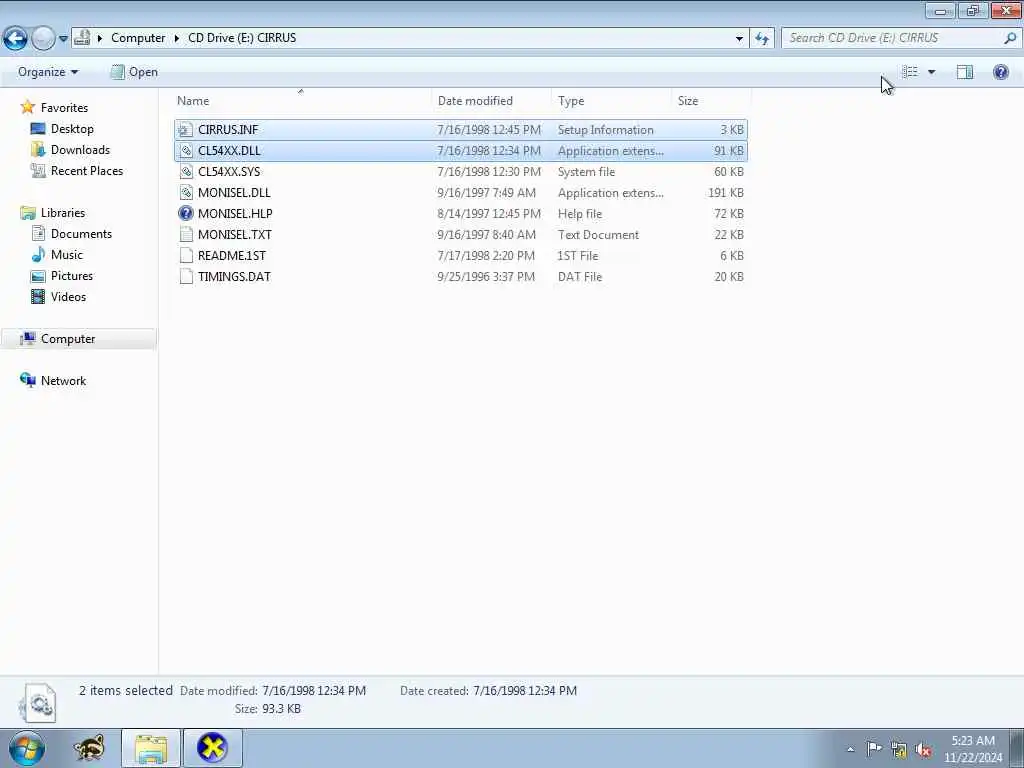Click the Help question mark icon
This screenshot has height=768, width=1024.
click(1000, 72)
